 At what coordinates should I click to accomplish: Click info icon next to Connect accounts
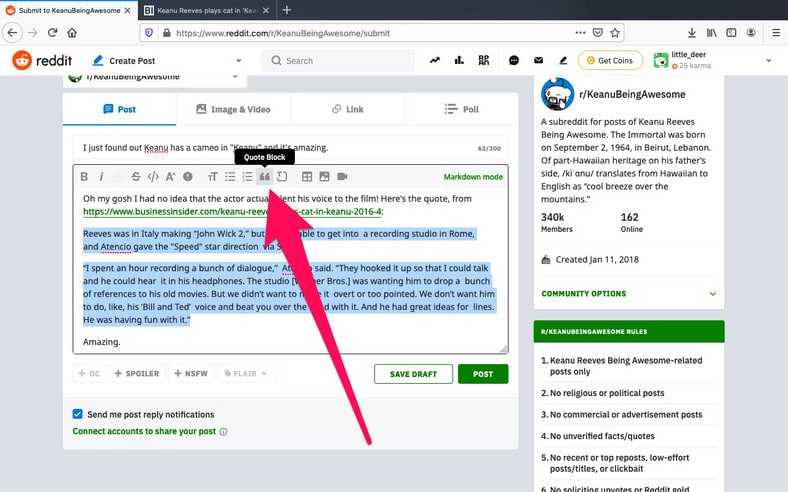coord(223,432)
